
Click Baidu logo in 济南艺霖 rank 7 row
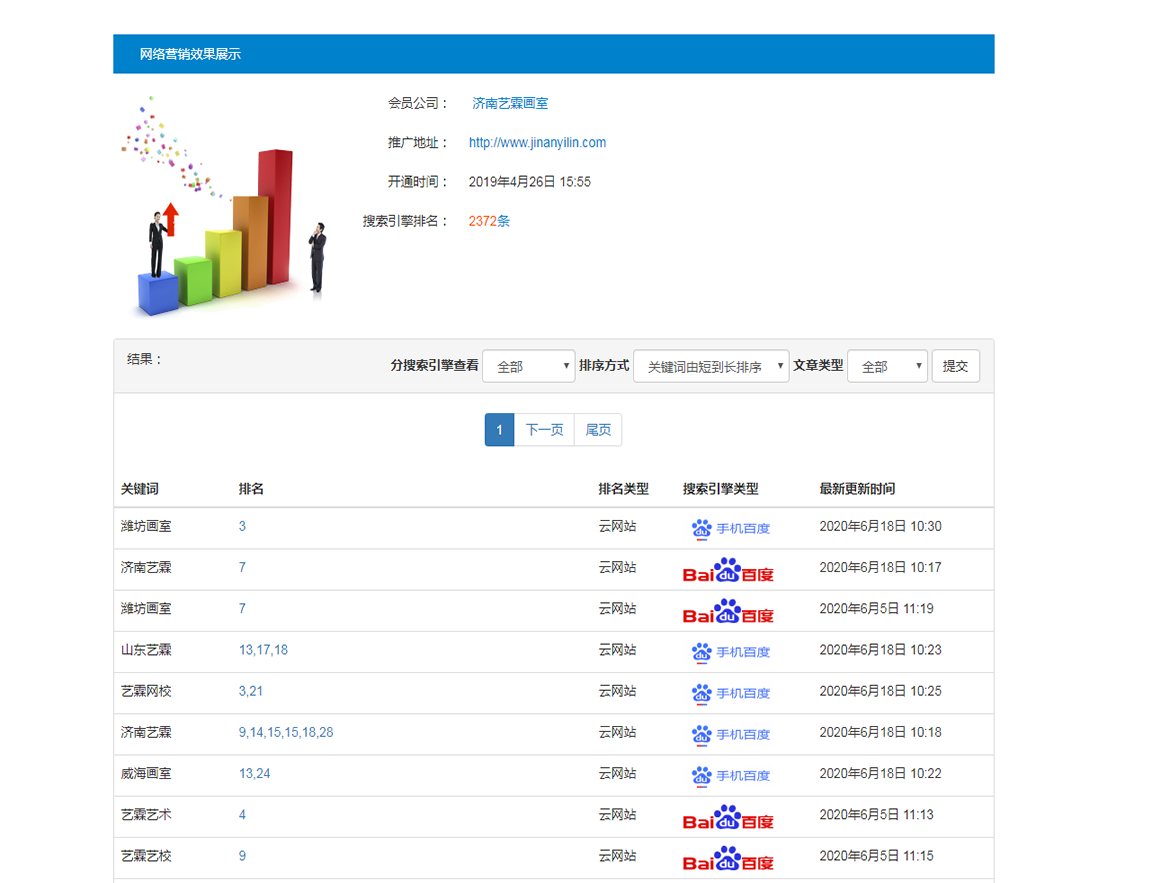(728, 569)
